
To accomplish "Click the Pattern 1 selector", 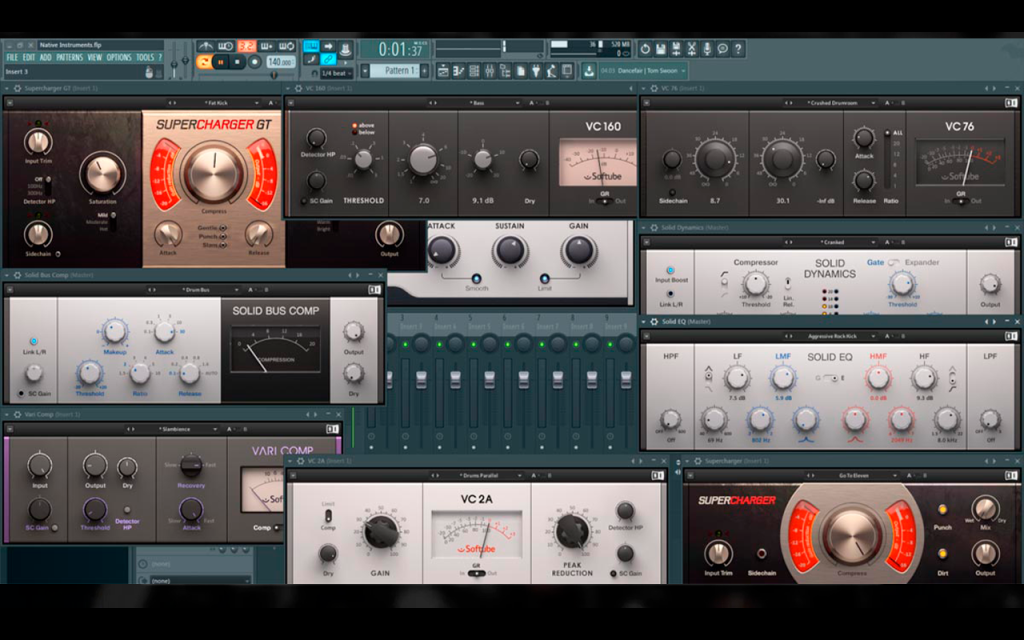I will pyautogui.click(x=395, y=71).
